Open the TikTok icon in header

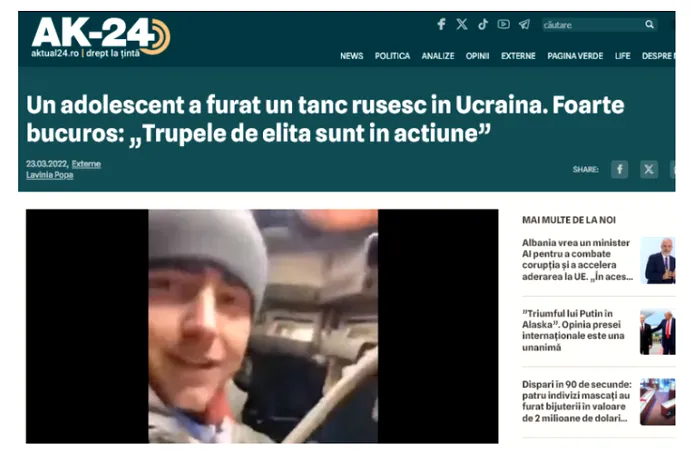click(x=483, y=24)
